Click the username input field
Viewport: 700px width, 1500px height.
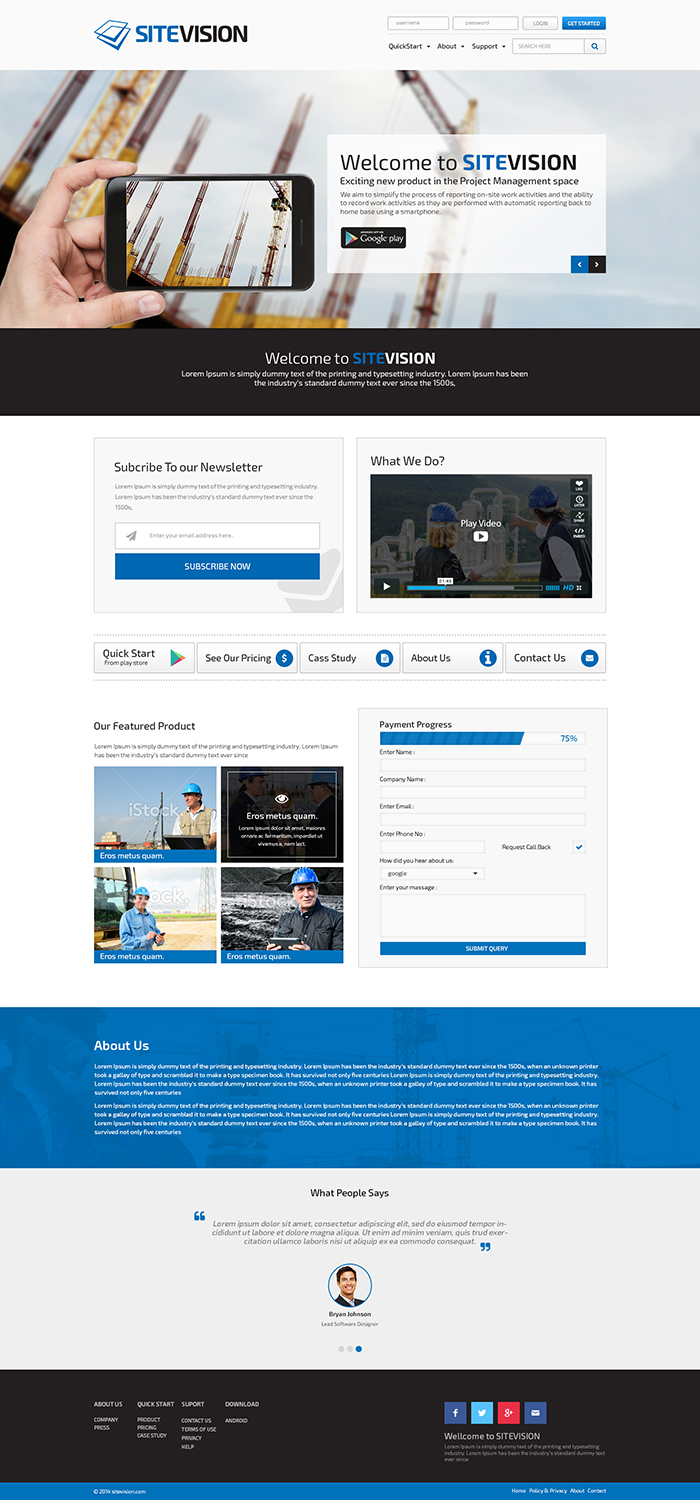coord(418,23)
